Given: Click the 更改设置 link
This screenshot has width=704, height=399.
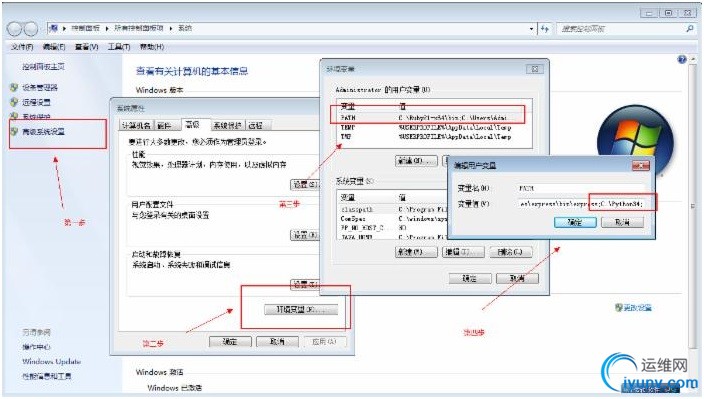Looking at the screenshot, I should (638, 307).
